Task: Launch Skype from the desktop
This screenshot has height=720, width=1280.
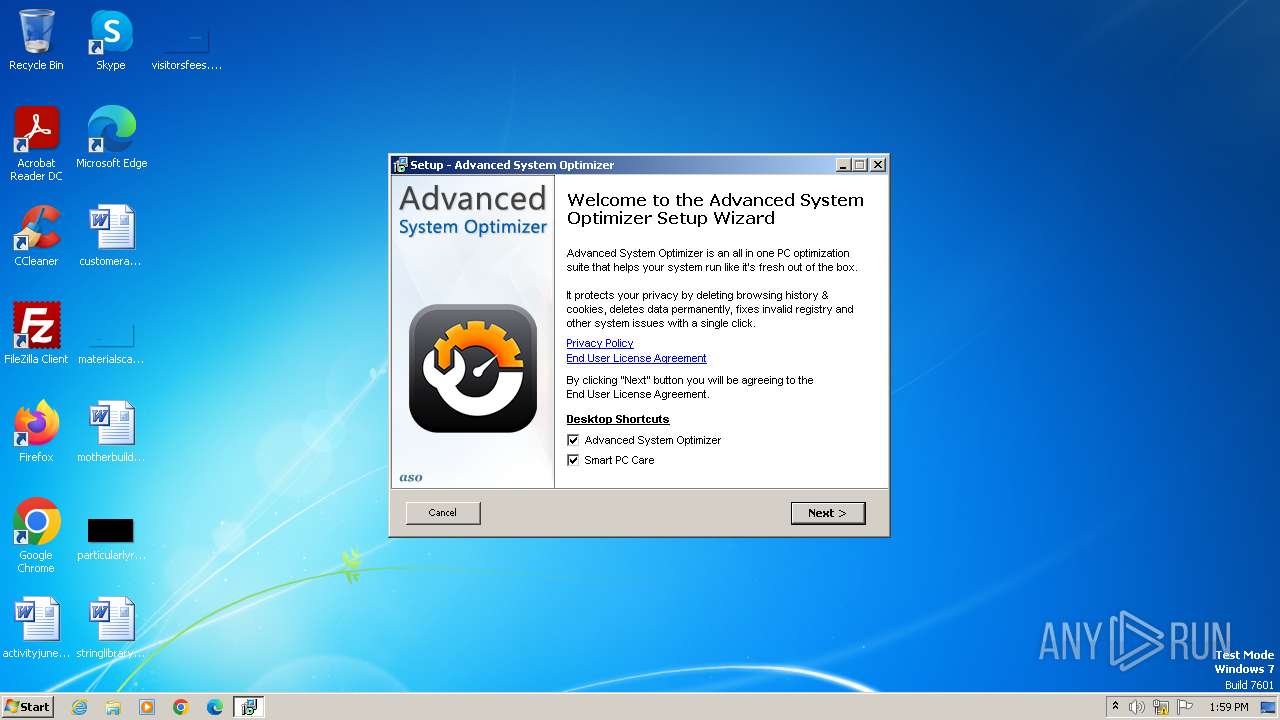Action: [111, 40]
